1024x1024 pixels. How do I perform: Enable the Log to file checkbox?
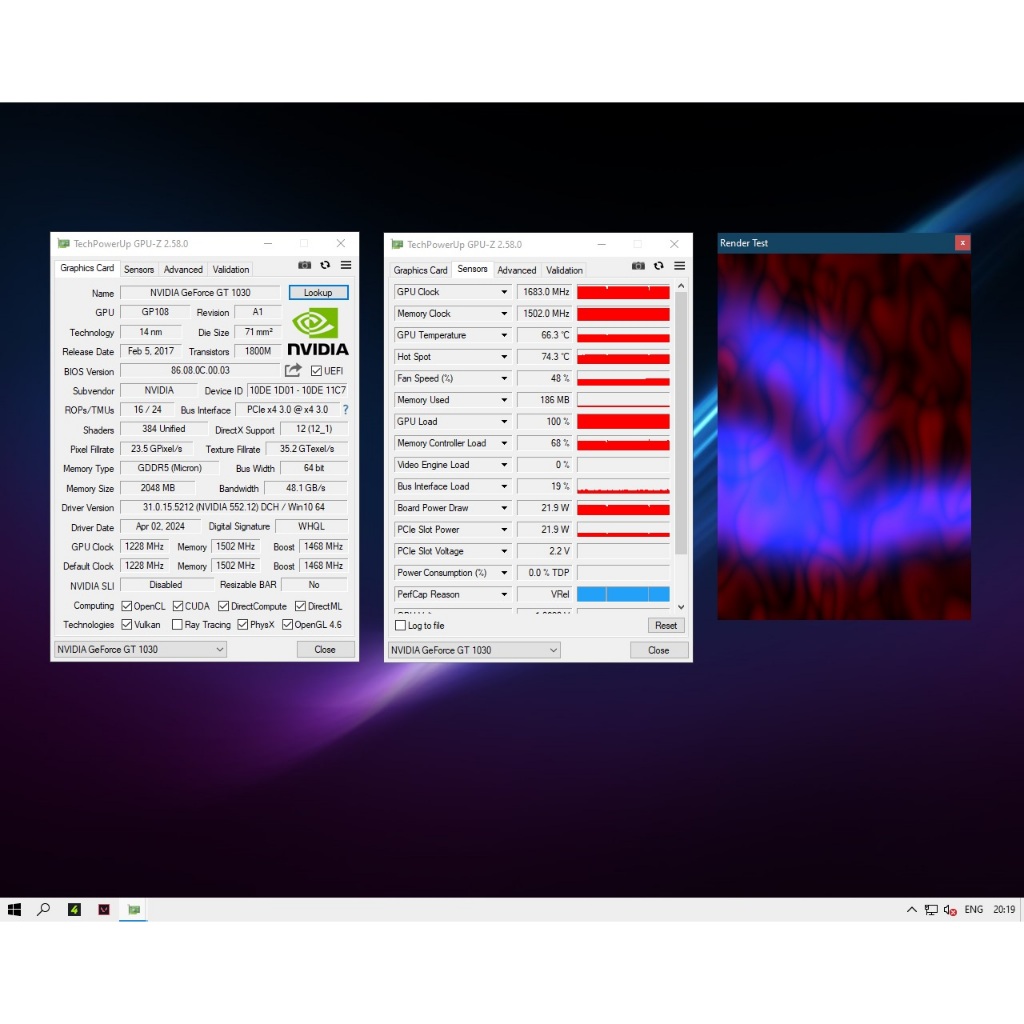[401, 626]
